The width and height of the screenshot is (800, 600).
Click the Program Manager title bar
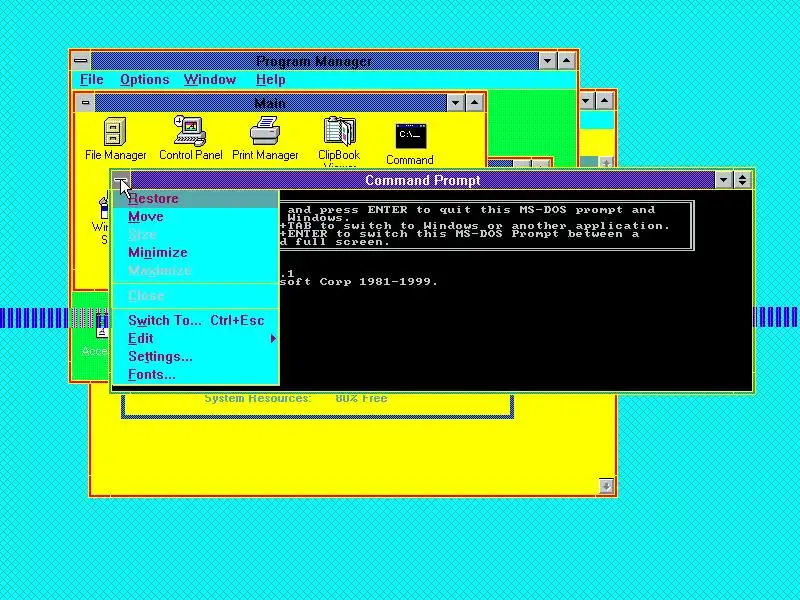point(314,61)
